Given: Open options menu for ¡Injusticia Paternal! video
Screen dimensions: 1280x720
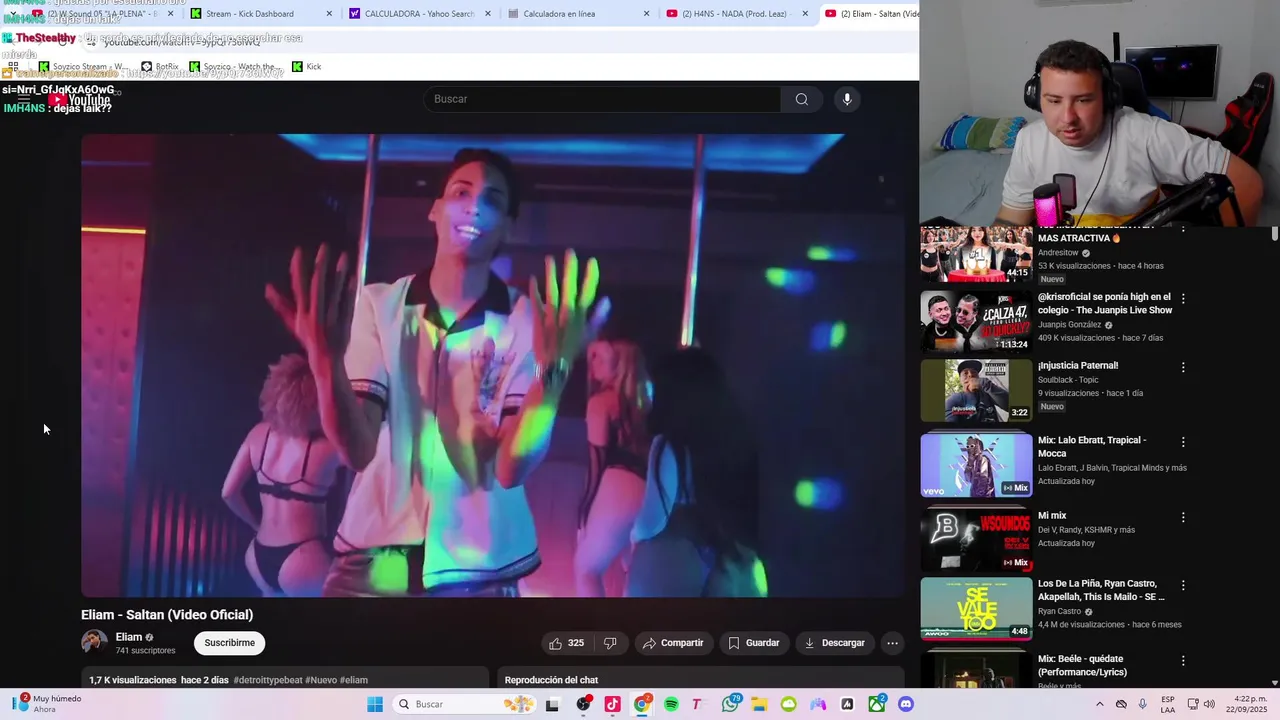Looking at the screenshot, I should [1183, 367].
